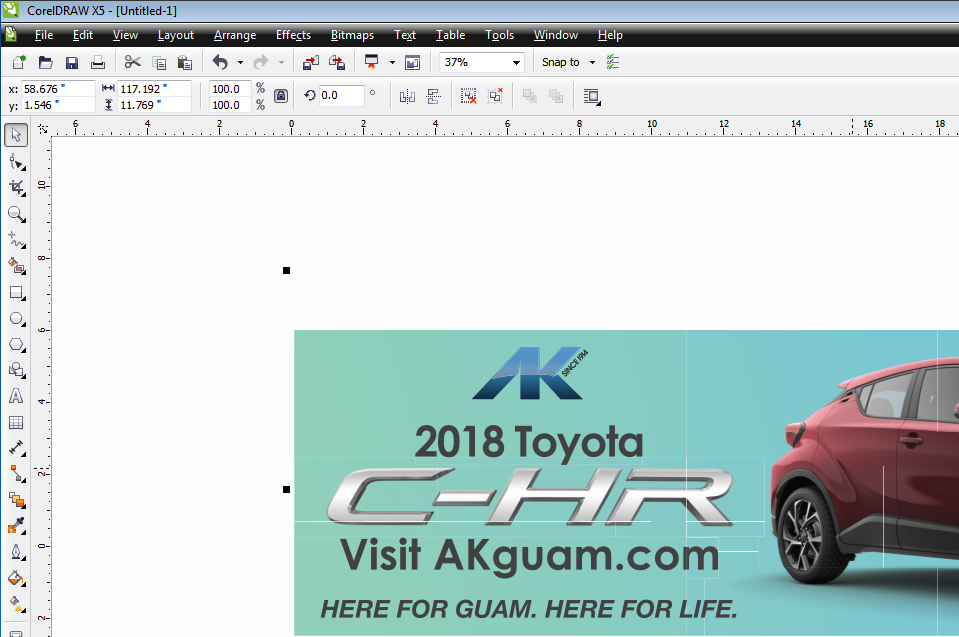Open the Tools menu
The width and height of the screenshot is (959, 637).
(500, 35)
